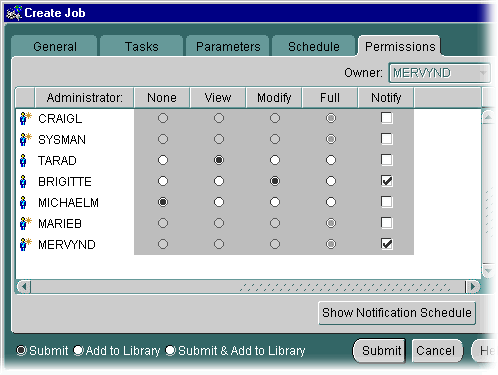Click the super administrator icon beside MARIEB
Image resolution: width=498 pixels, height=375 pixels.
(26, 223)
